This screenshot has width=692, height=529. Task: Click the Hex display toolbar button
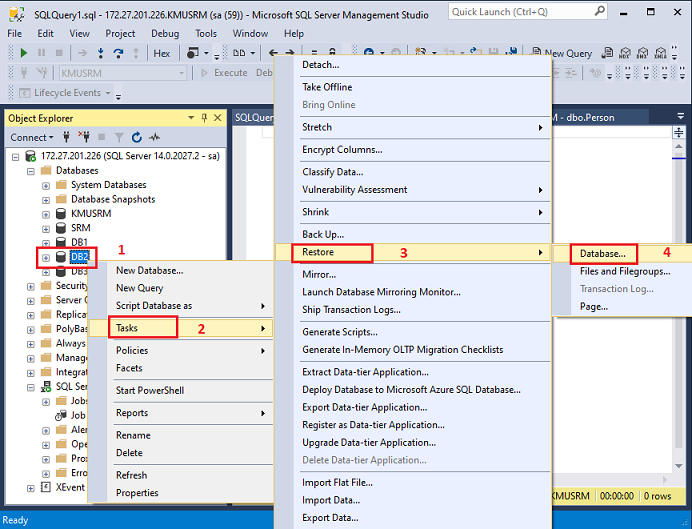[161, 53]
